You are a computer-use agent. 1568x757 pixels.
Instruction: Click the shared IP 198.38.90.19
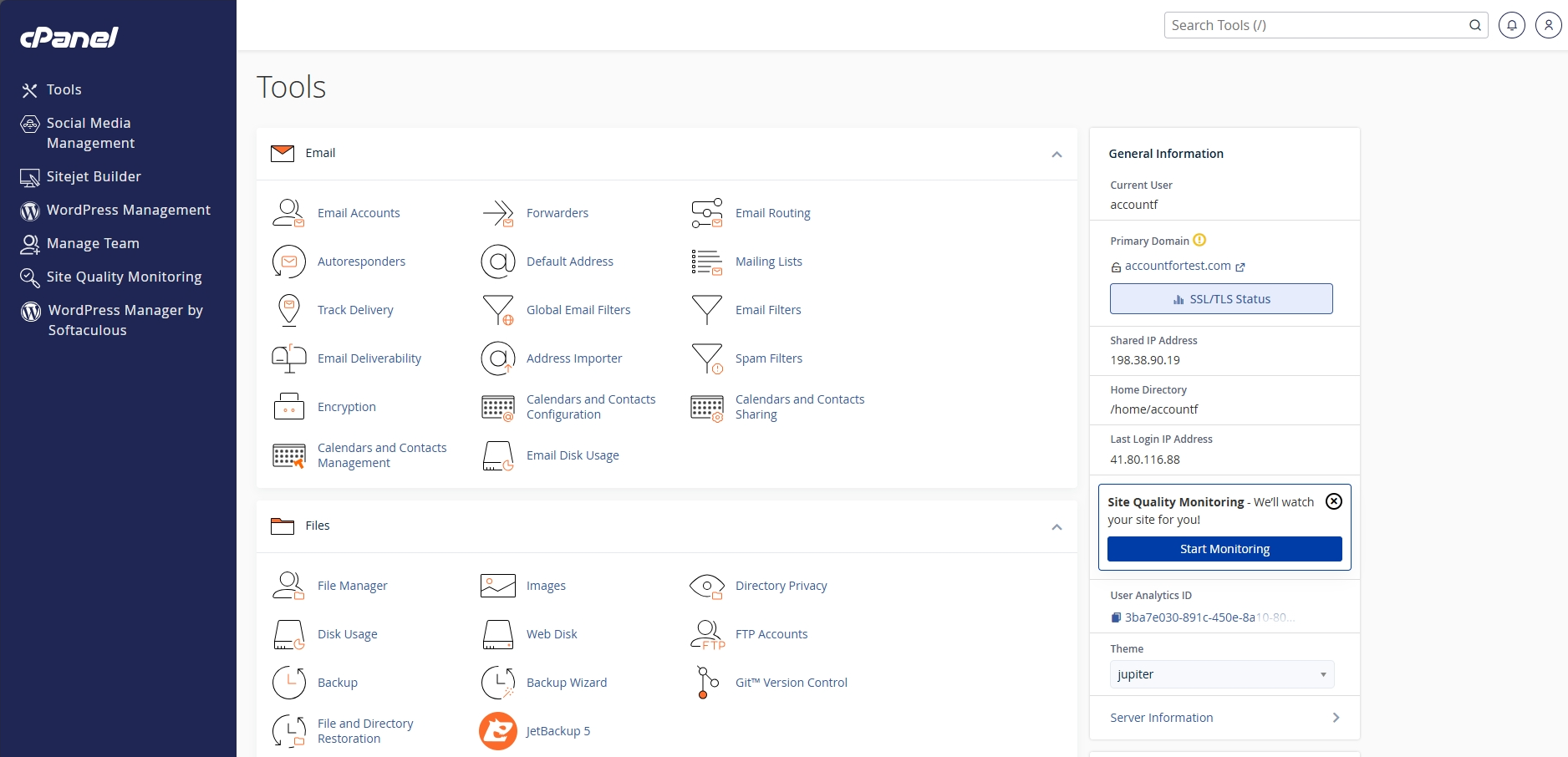[x=1145, y=360]
